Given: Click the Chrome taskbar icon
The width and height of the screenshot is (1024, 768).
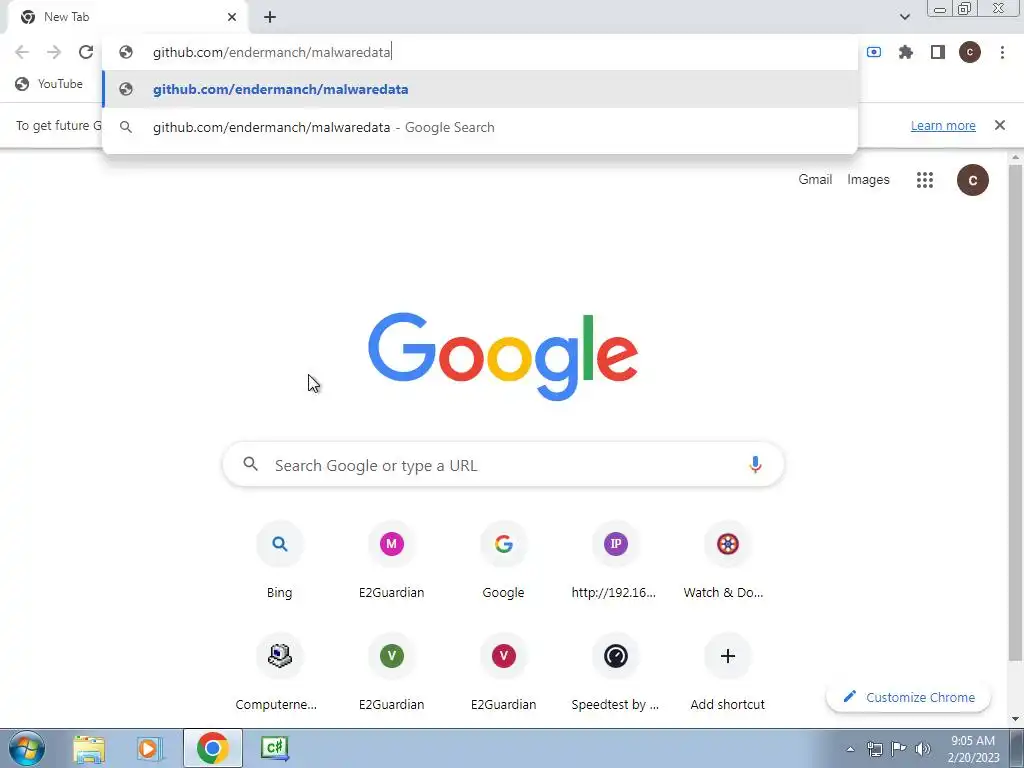Looking at the screenshot, I should pos(212,748).
